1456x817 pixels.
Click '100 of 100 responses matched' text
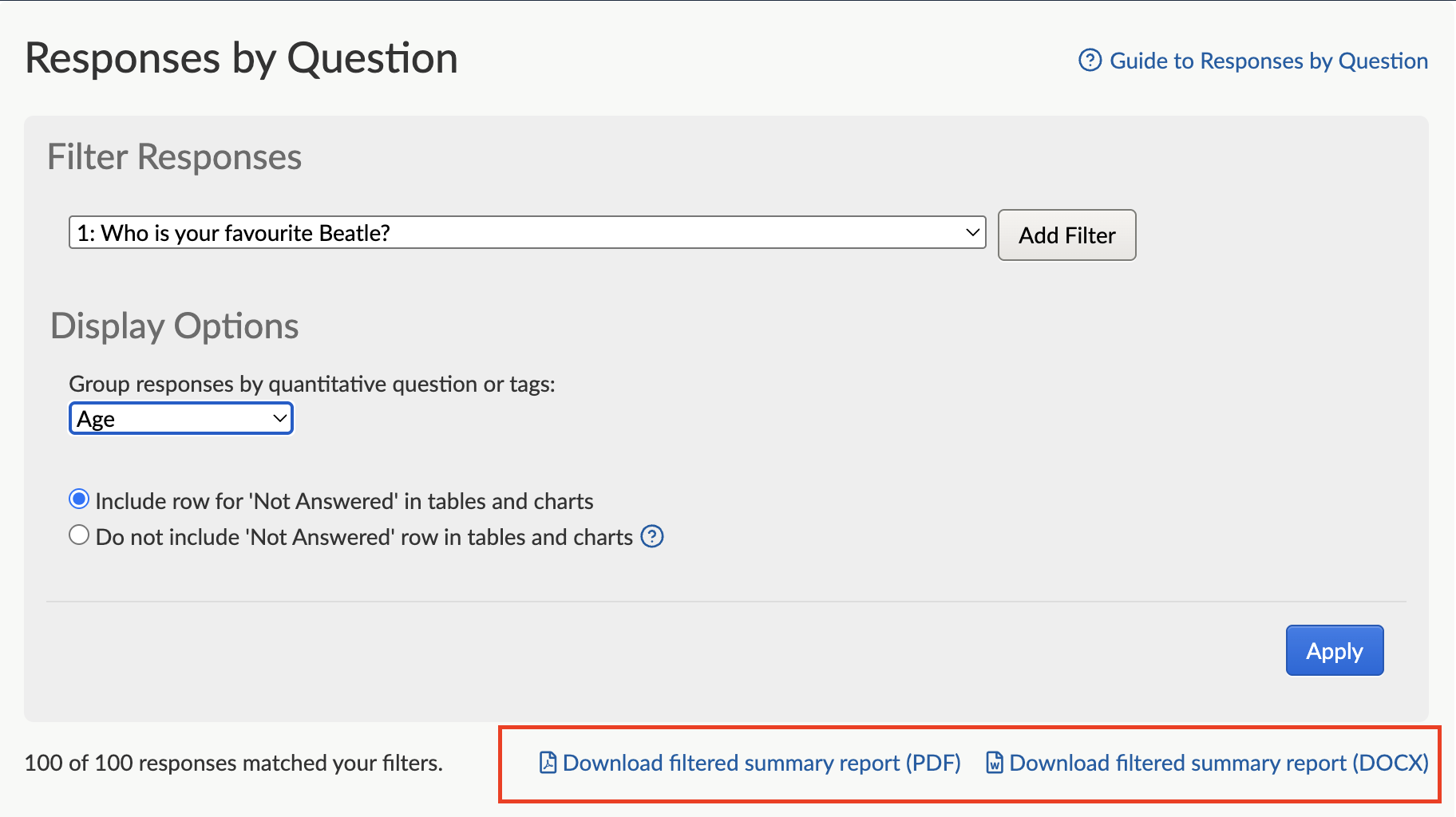(233, 763)
